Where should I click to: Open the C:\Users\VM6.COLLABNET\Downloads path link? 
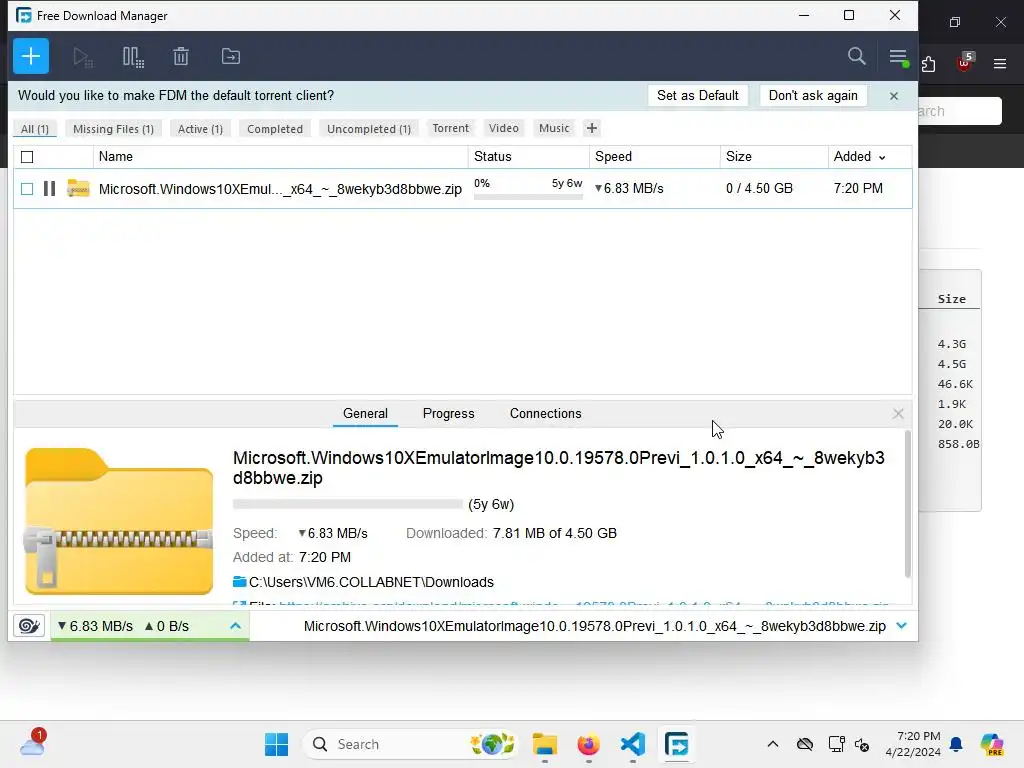coord(371,582)
